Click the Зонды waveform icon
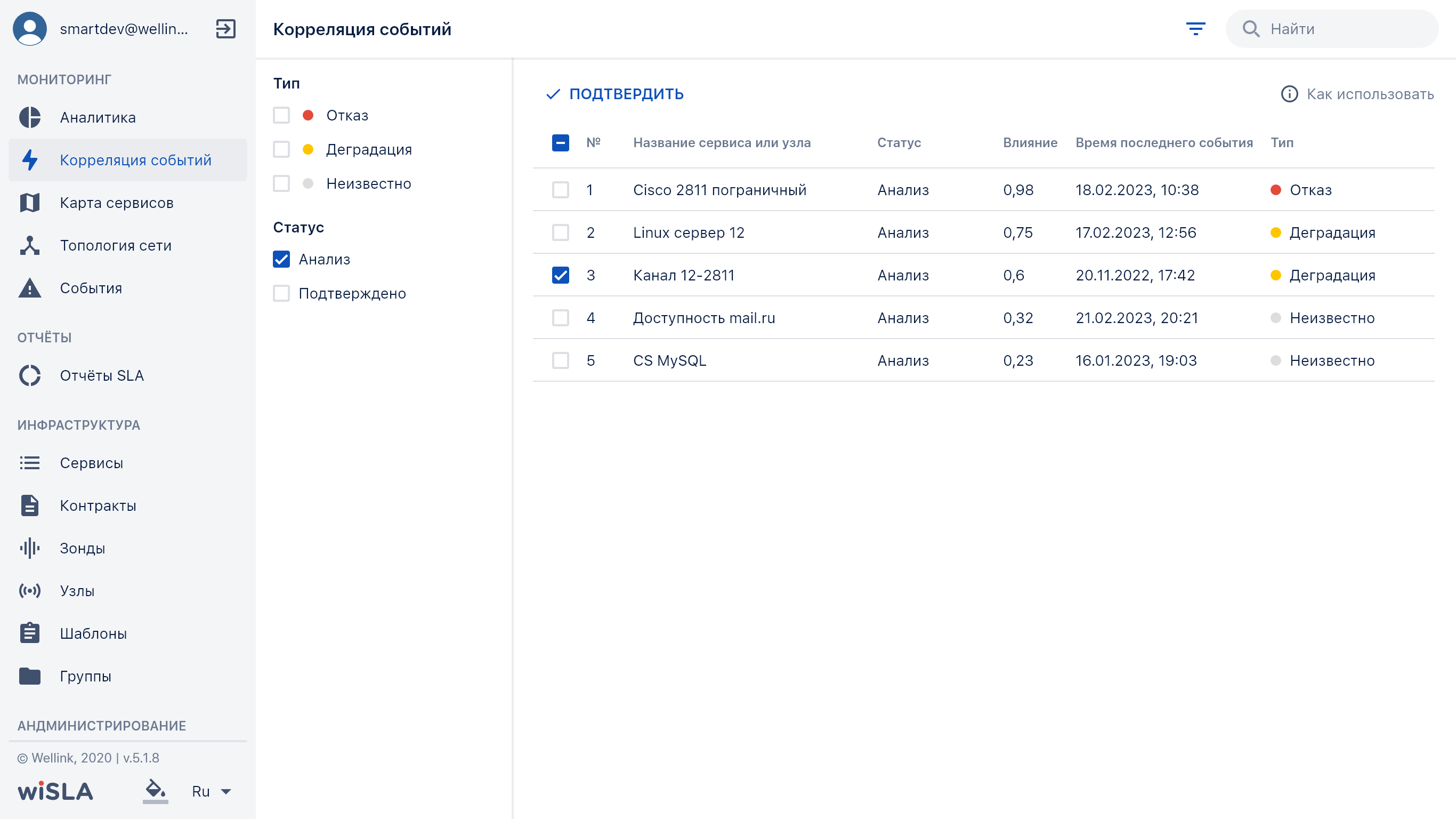 coord(30,548)
